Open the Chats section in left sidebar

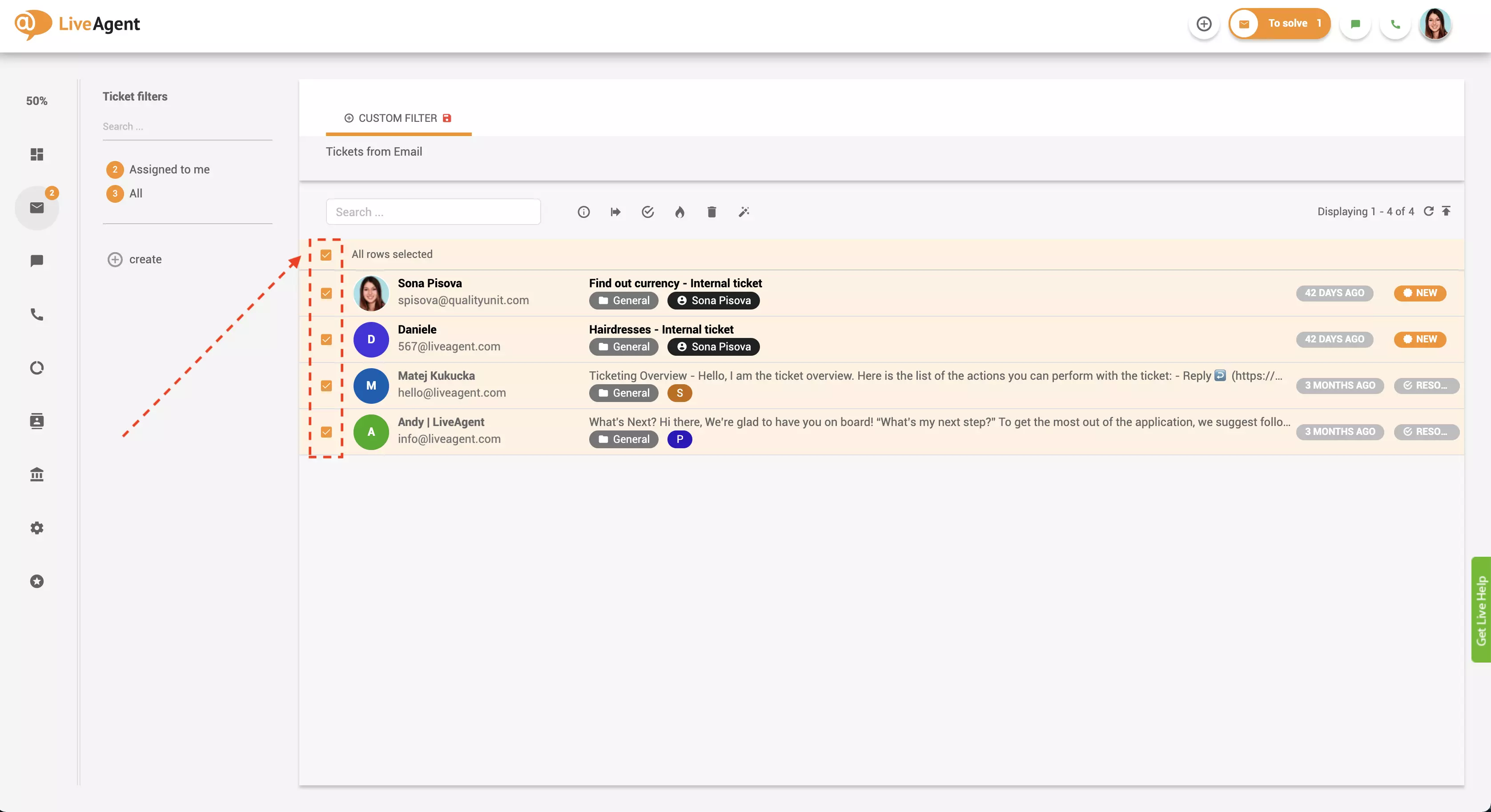coord(36,261)
